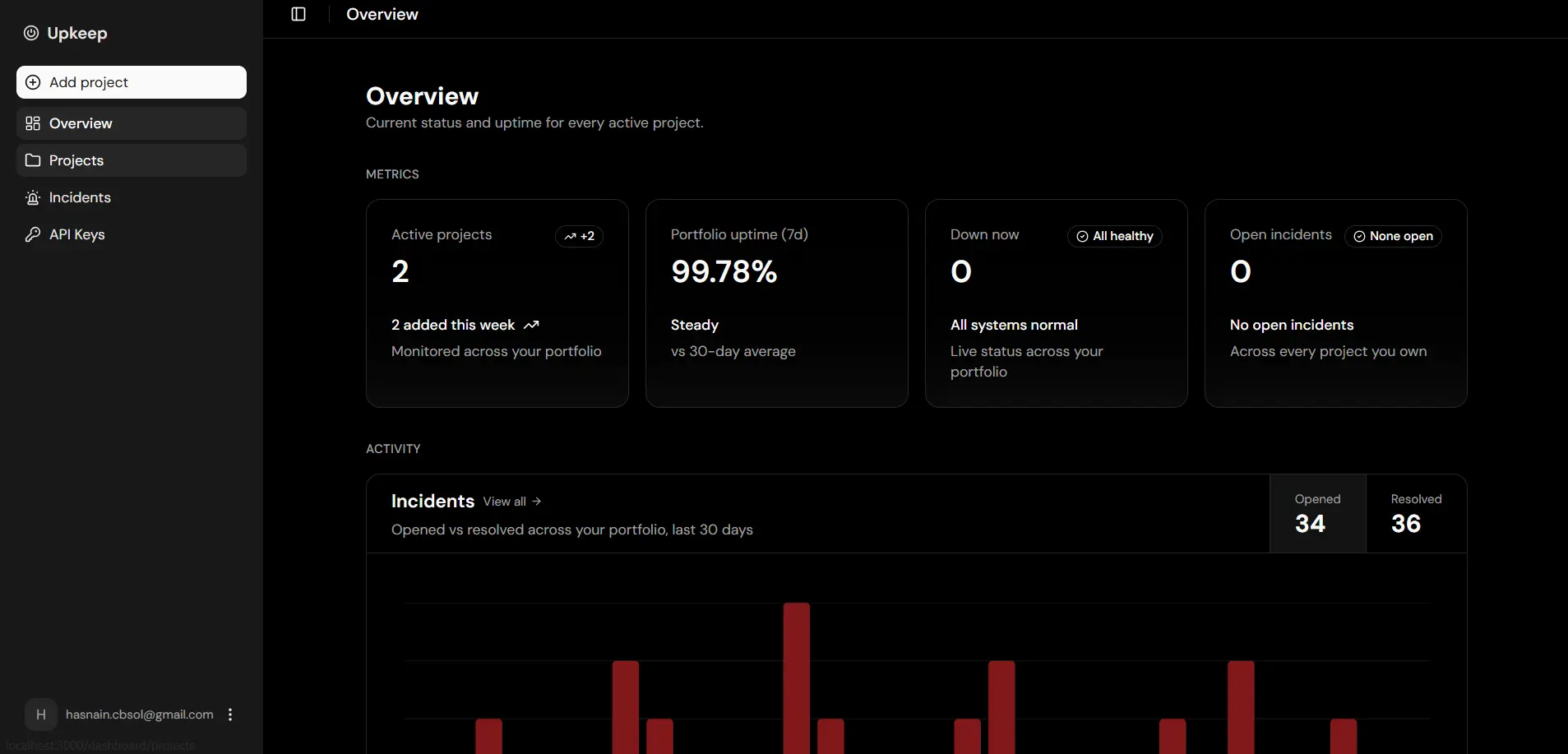
Task: Click the key icon beside API Keys
Action: tap(33, 234)
